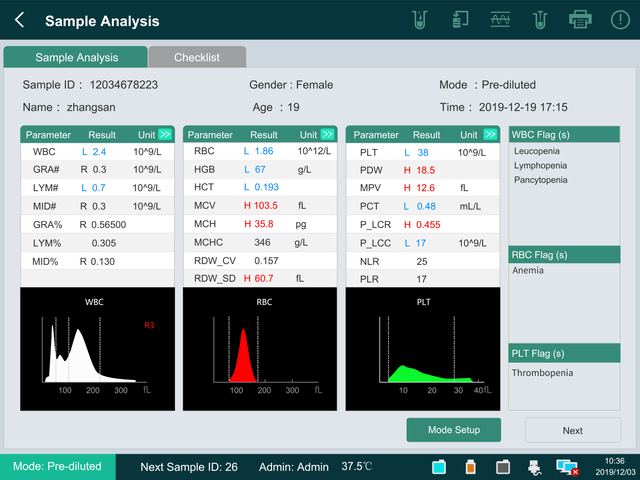Switch to the Checklist tab
The width and height of the screenshot is (640, 480).
tap(197, 58)
